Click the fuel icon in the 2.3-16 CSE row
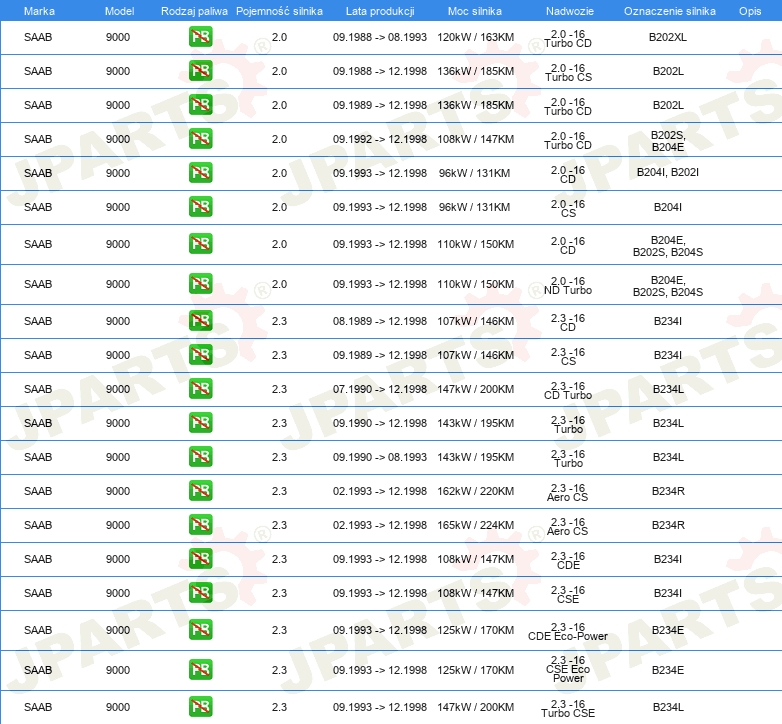Viewport: 782px width, 724px height. [200, 592]
